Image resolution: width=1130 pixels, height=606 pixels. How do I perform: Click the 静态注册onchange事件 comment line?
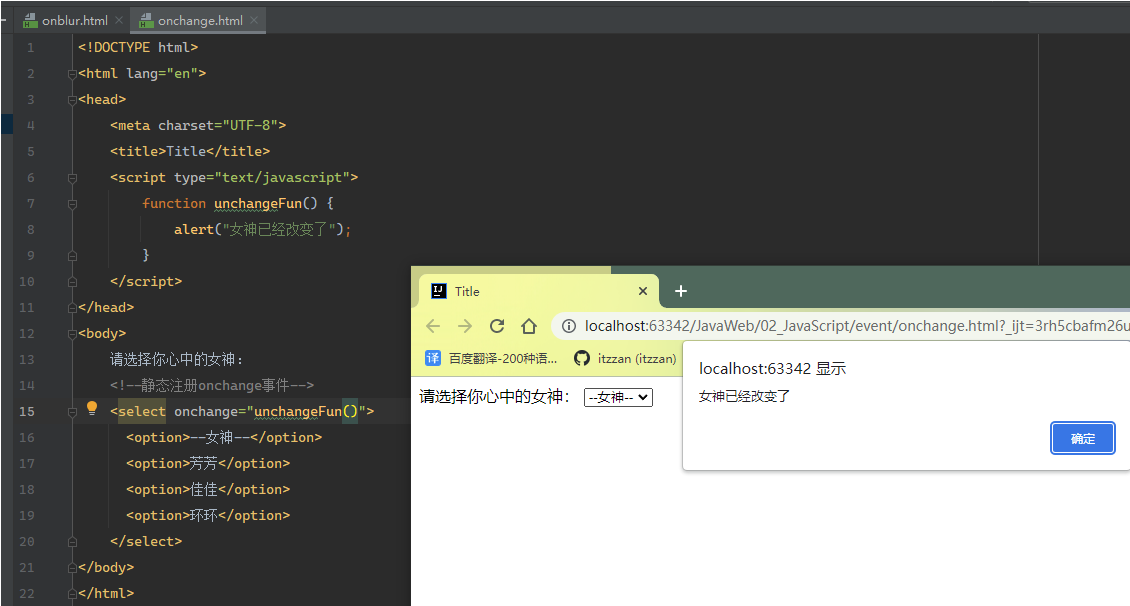[x=212, y=386]
